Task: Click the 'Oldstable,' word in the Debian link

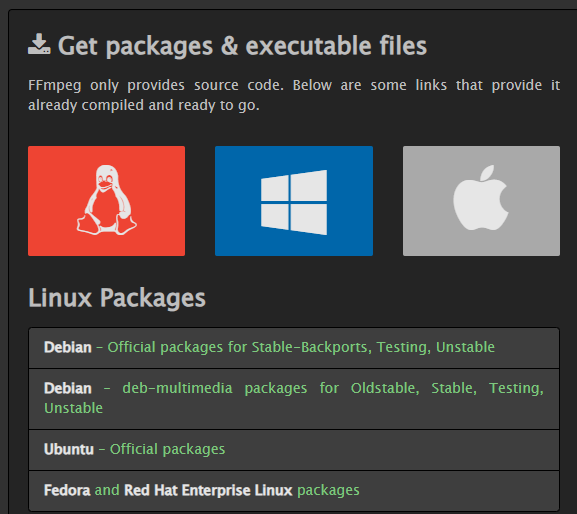Action: pos(385,388)
